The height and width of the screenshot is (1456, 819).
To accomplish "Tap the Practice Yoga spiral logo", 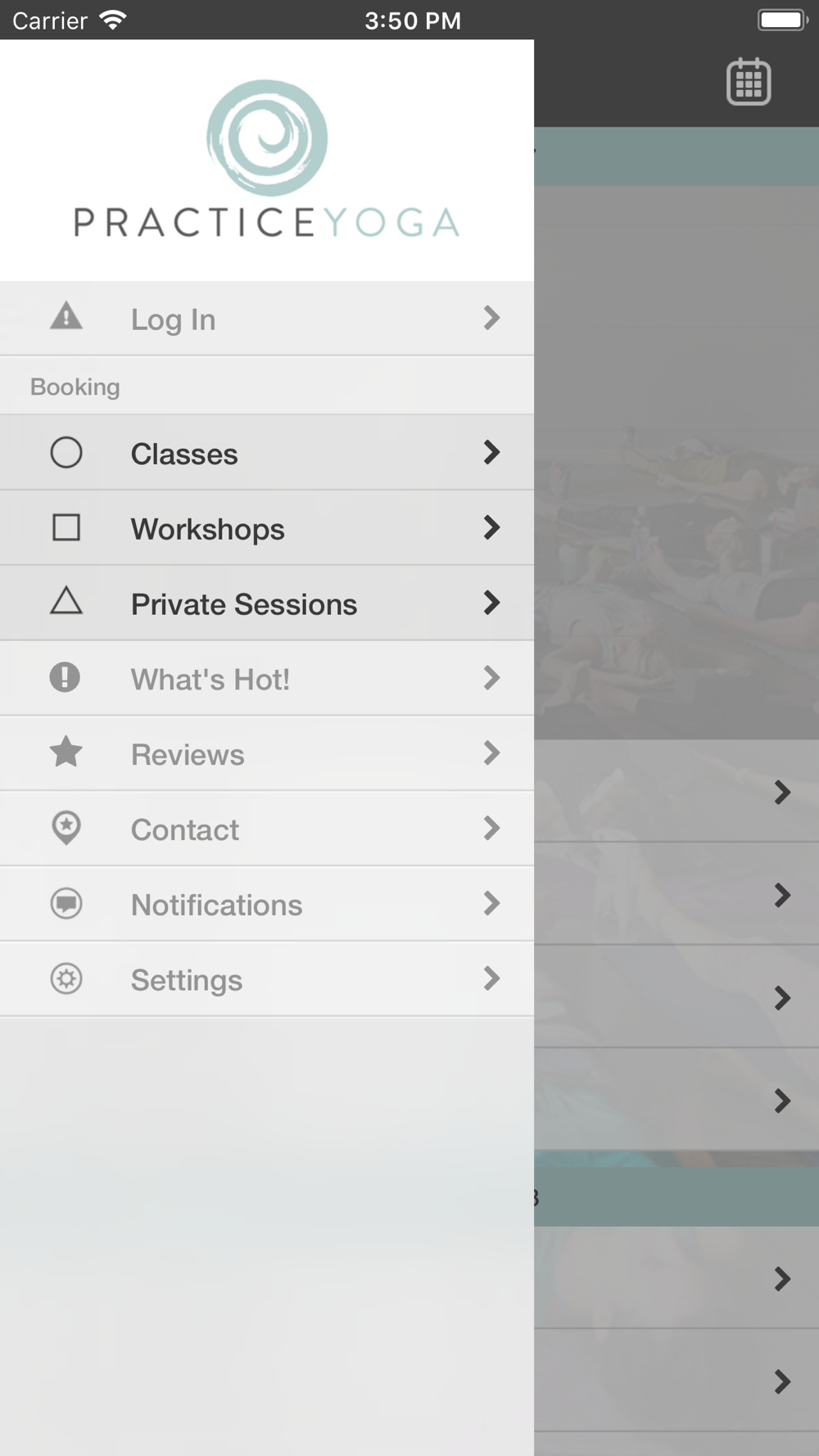I will (x=267, y=138).
